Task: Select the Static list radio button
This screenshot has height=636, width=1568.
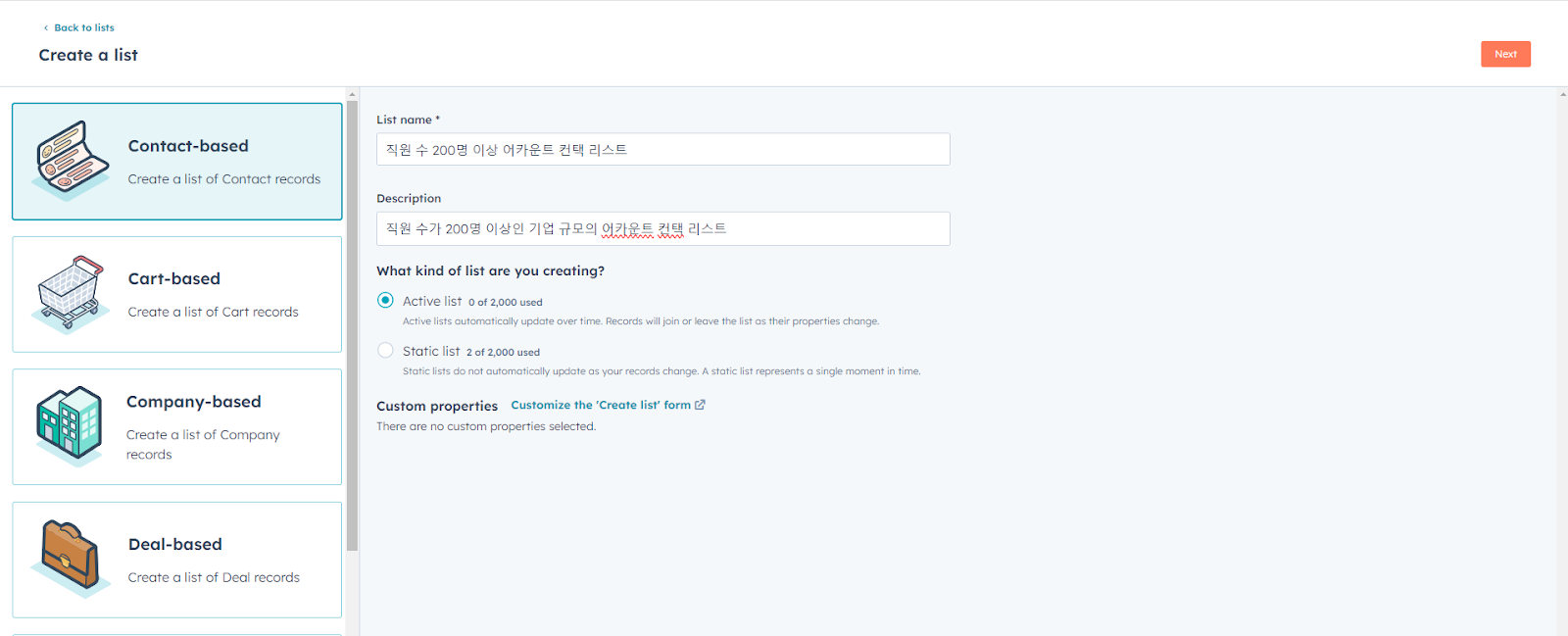Action: [386, 351]
